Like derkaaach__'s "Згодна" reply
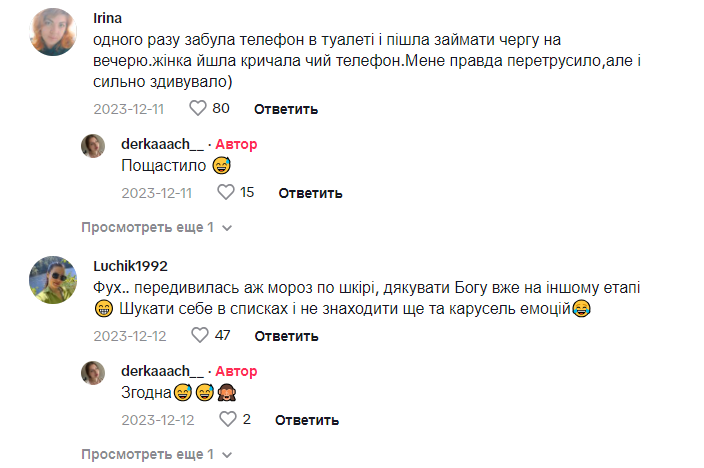 227,419
